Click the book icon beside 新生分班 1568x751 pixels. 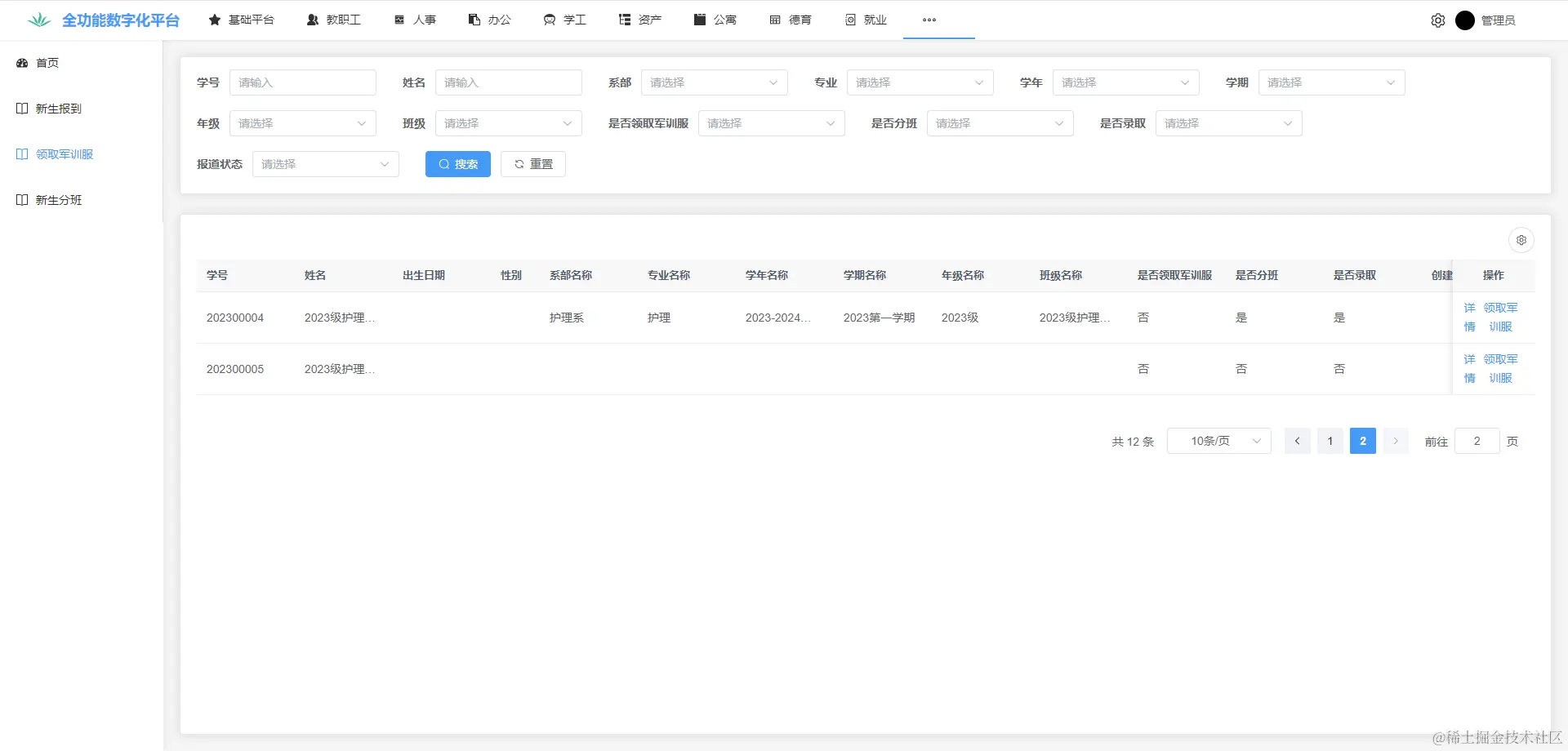(x=22, y=200)
